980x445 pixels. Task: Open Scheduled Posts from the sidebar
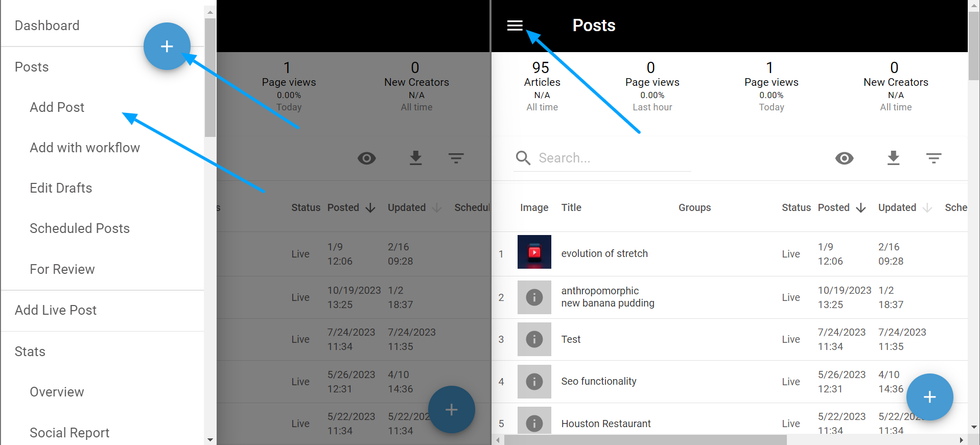point(80,228)
